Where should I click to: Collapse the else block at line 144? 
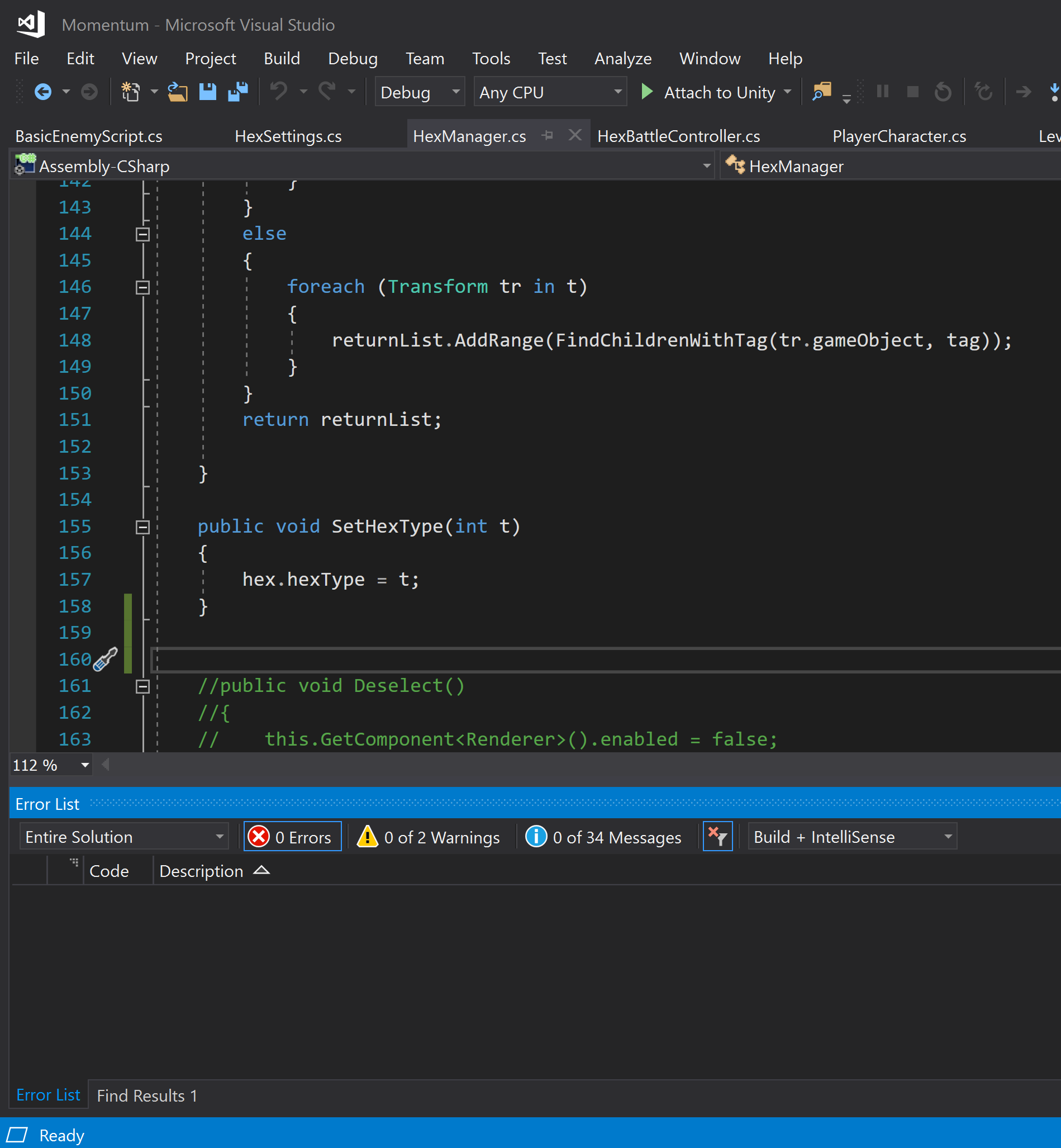142,234
